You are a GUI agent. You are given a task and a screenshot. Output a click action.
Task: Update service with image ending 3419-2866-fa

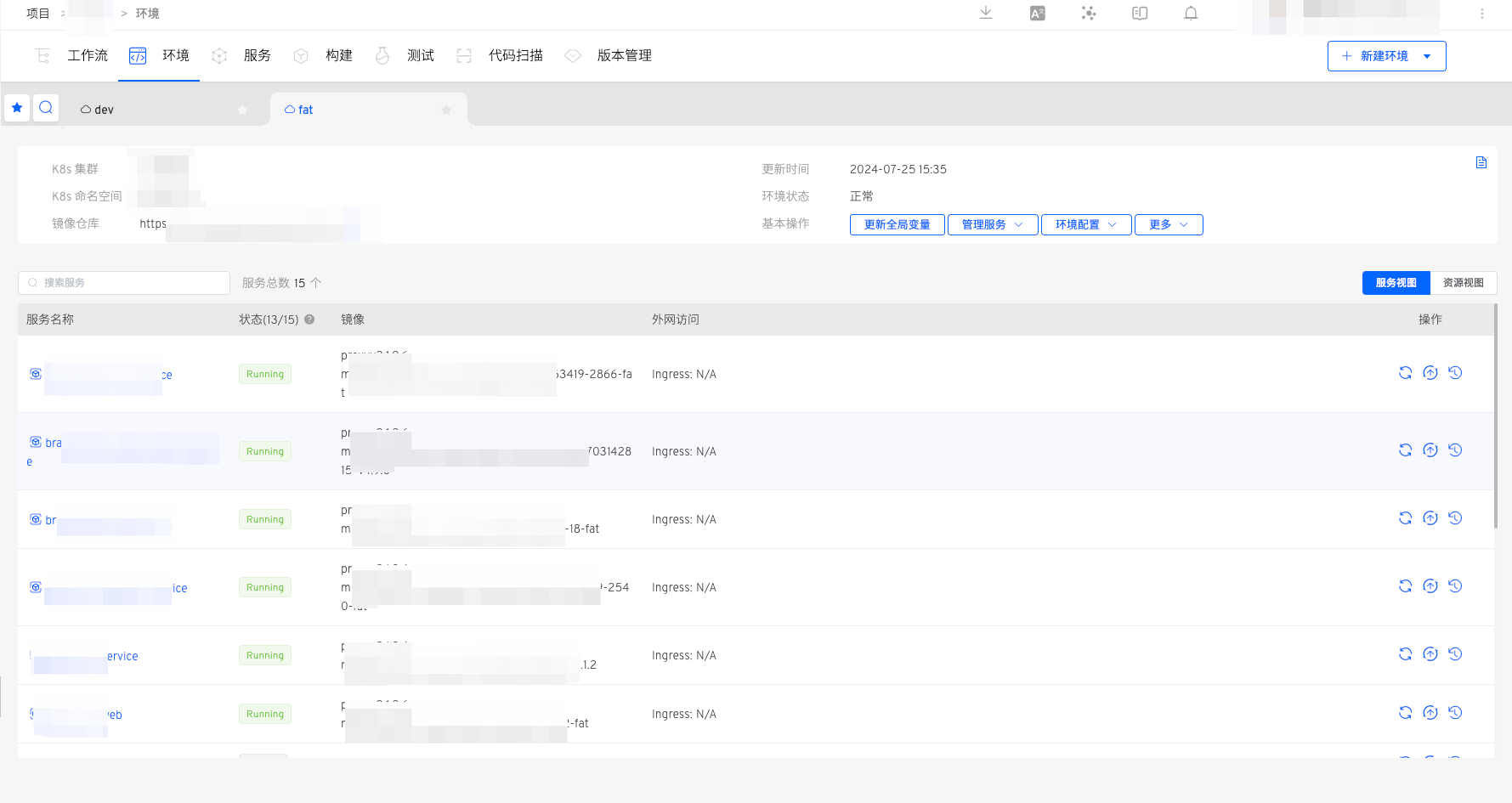coord(1430,372)
